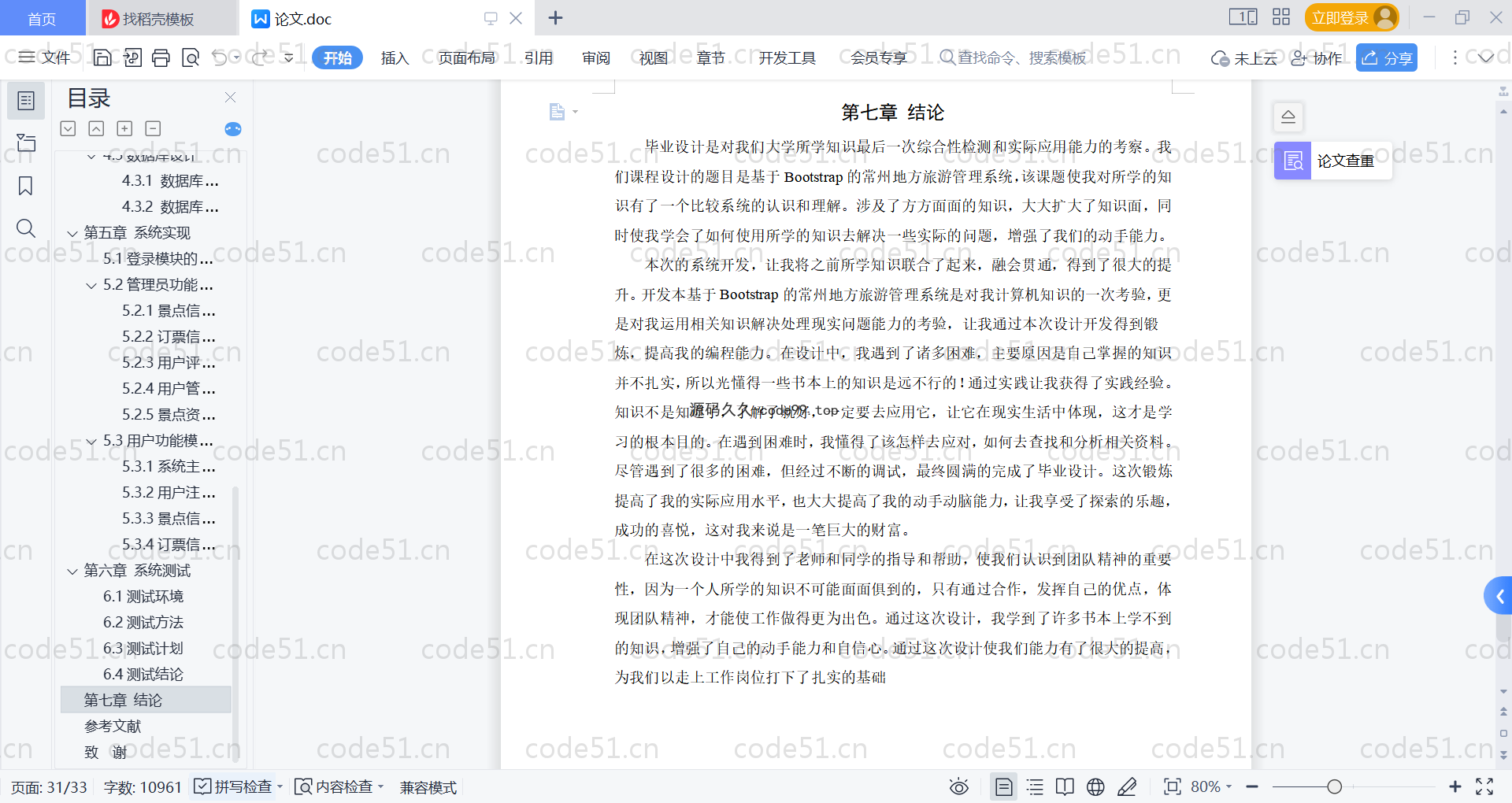Click the Undo arrow icon

click(x=220, y=57)
